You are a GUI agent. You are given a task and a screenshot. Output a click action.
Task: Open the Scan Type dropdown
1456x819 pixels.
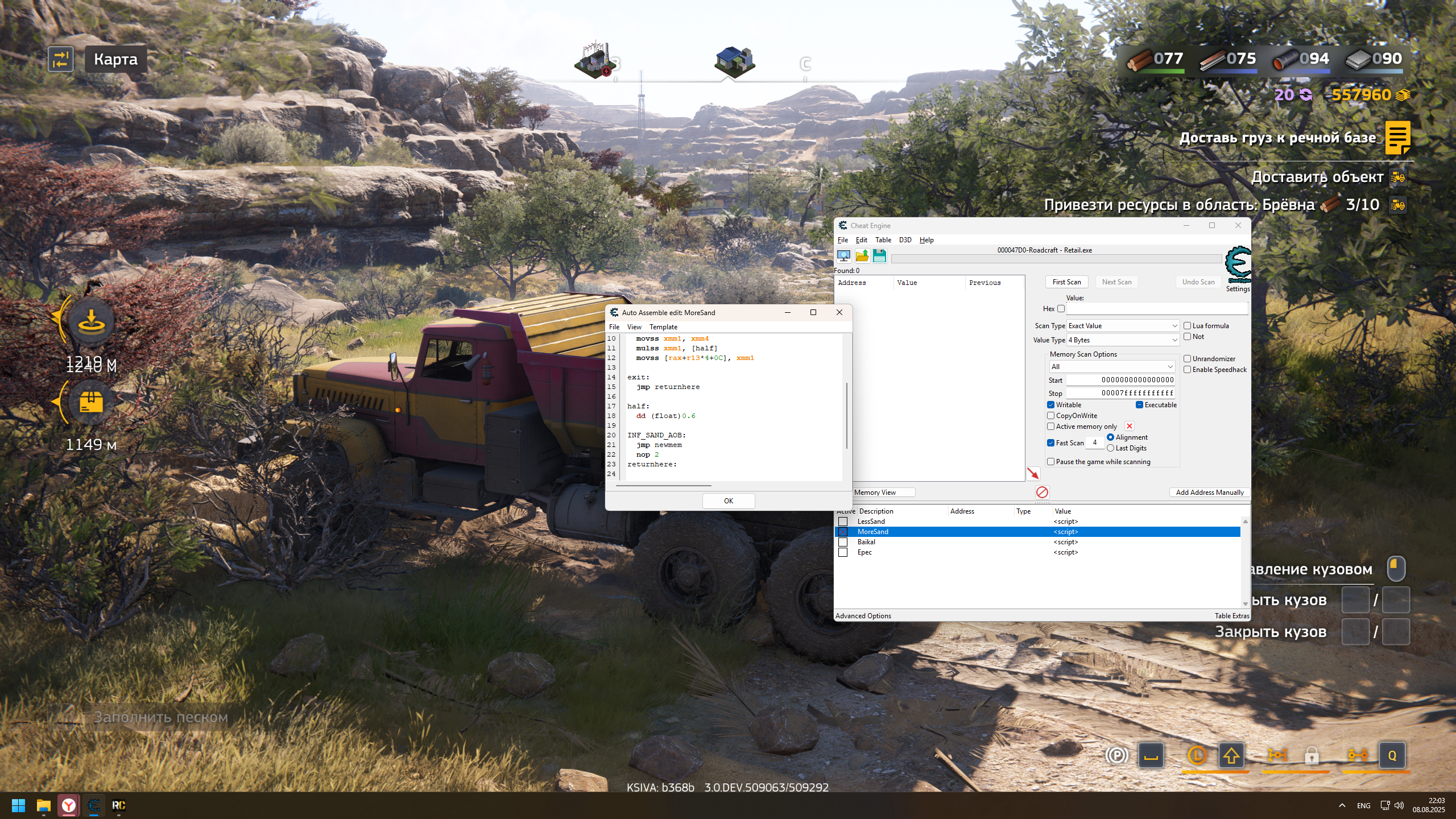coord(1123,326)
